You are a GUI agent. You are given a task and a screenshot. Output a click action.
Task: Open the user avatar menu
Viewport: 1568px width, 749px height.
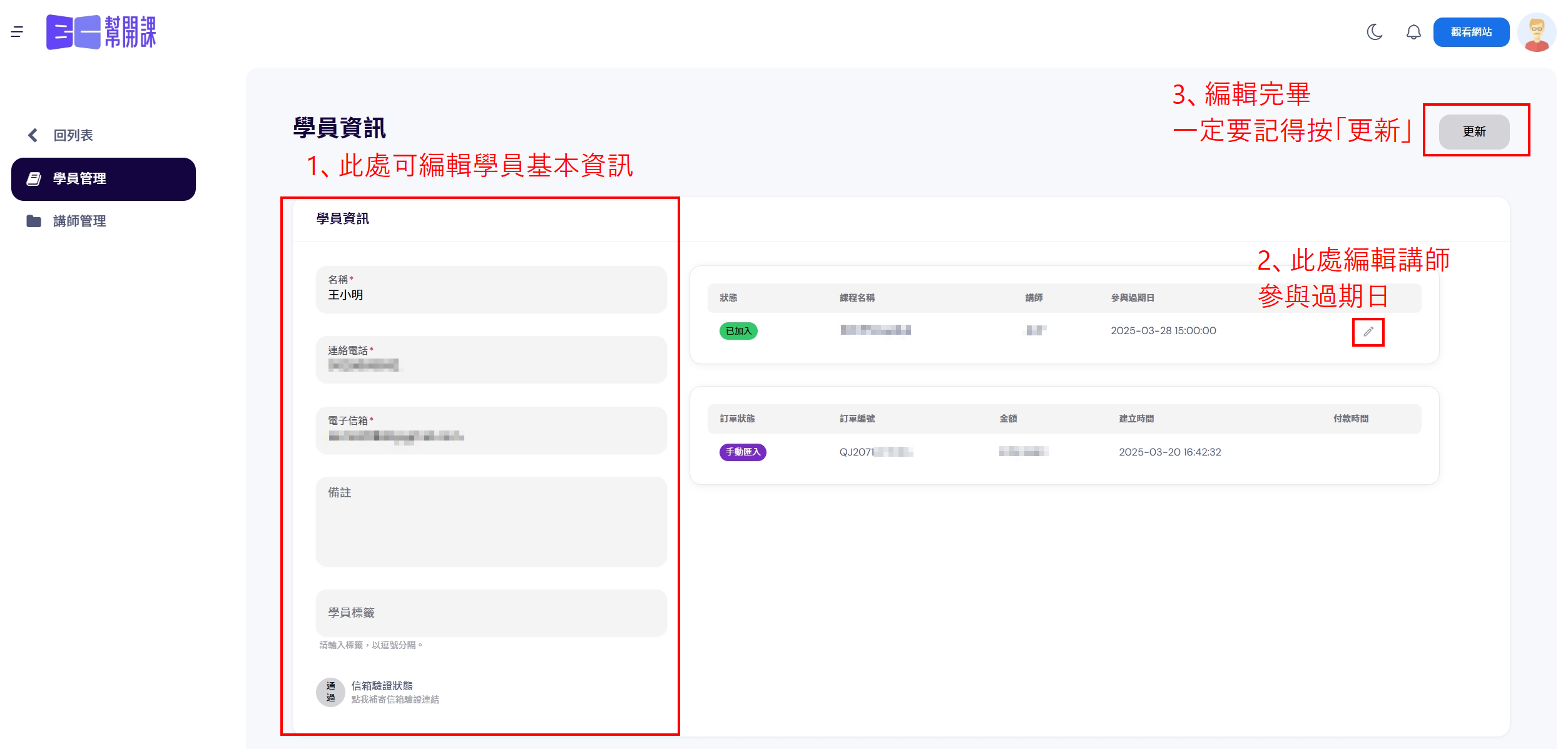pos(1536,32)
